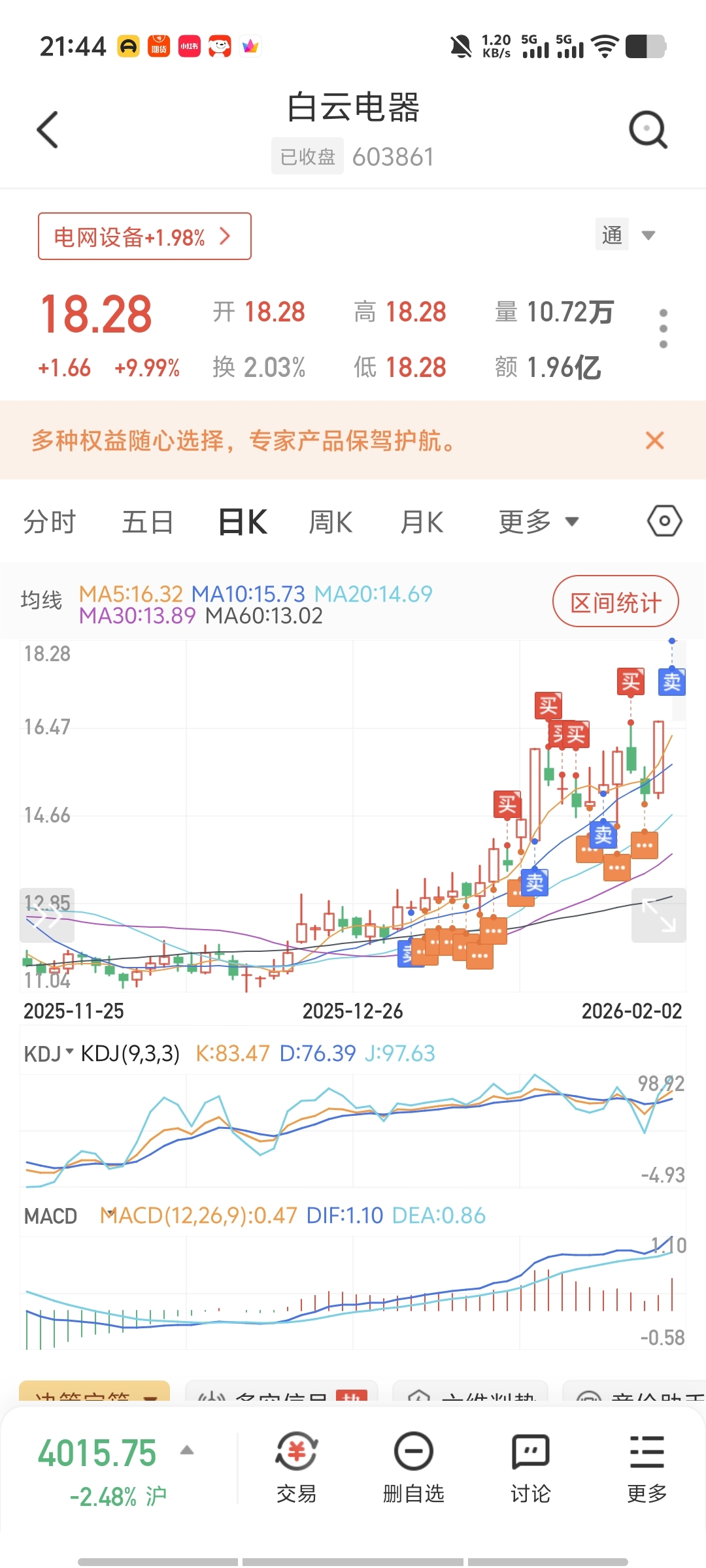
Task: Tap the MA60:13.02 value
Action: tap(264, 615)
